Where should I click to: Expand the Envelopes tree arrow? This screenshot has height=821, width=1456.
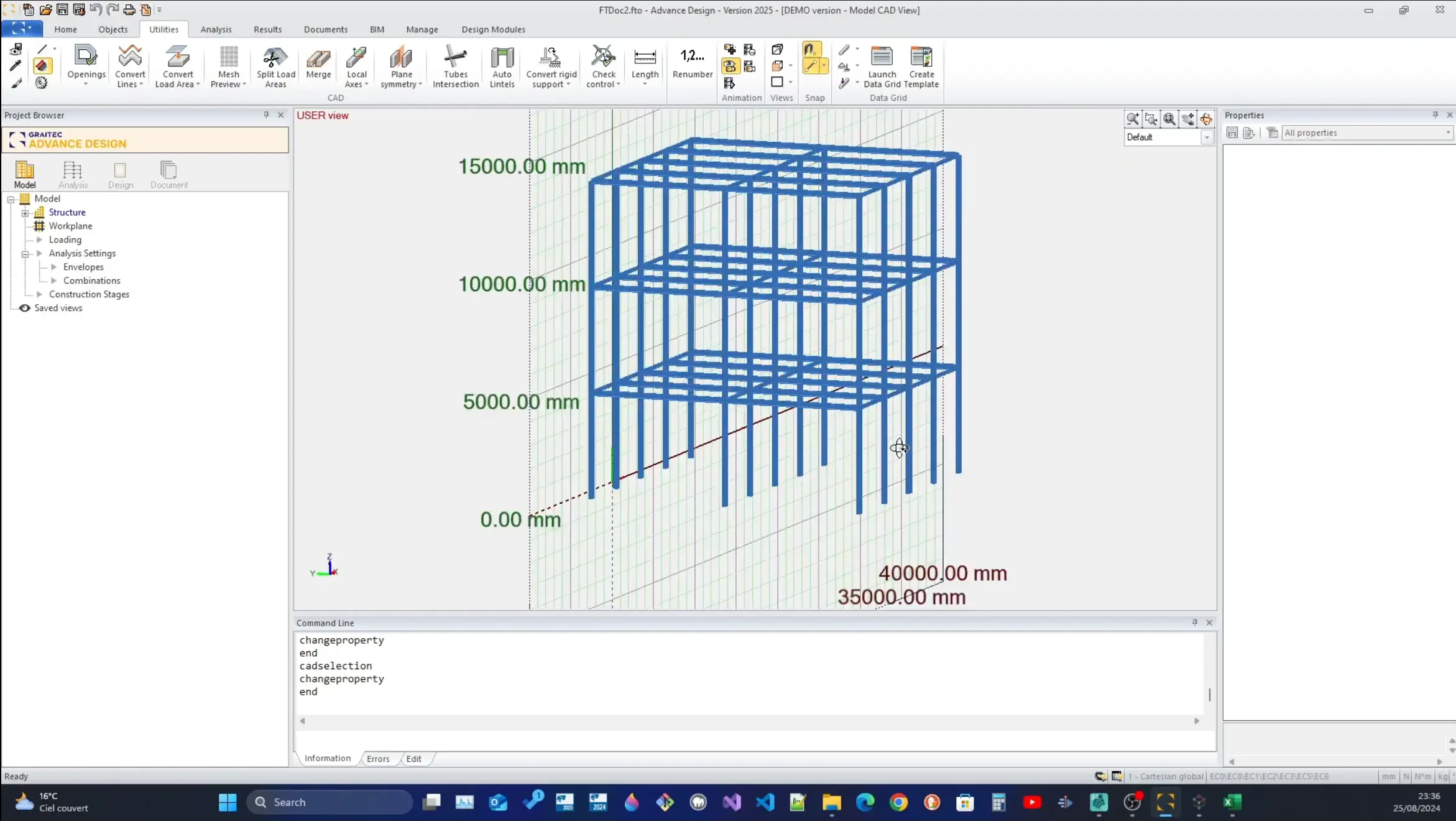(54, 267)
